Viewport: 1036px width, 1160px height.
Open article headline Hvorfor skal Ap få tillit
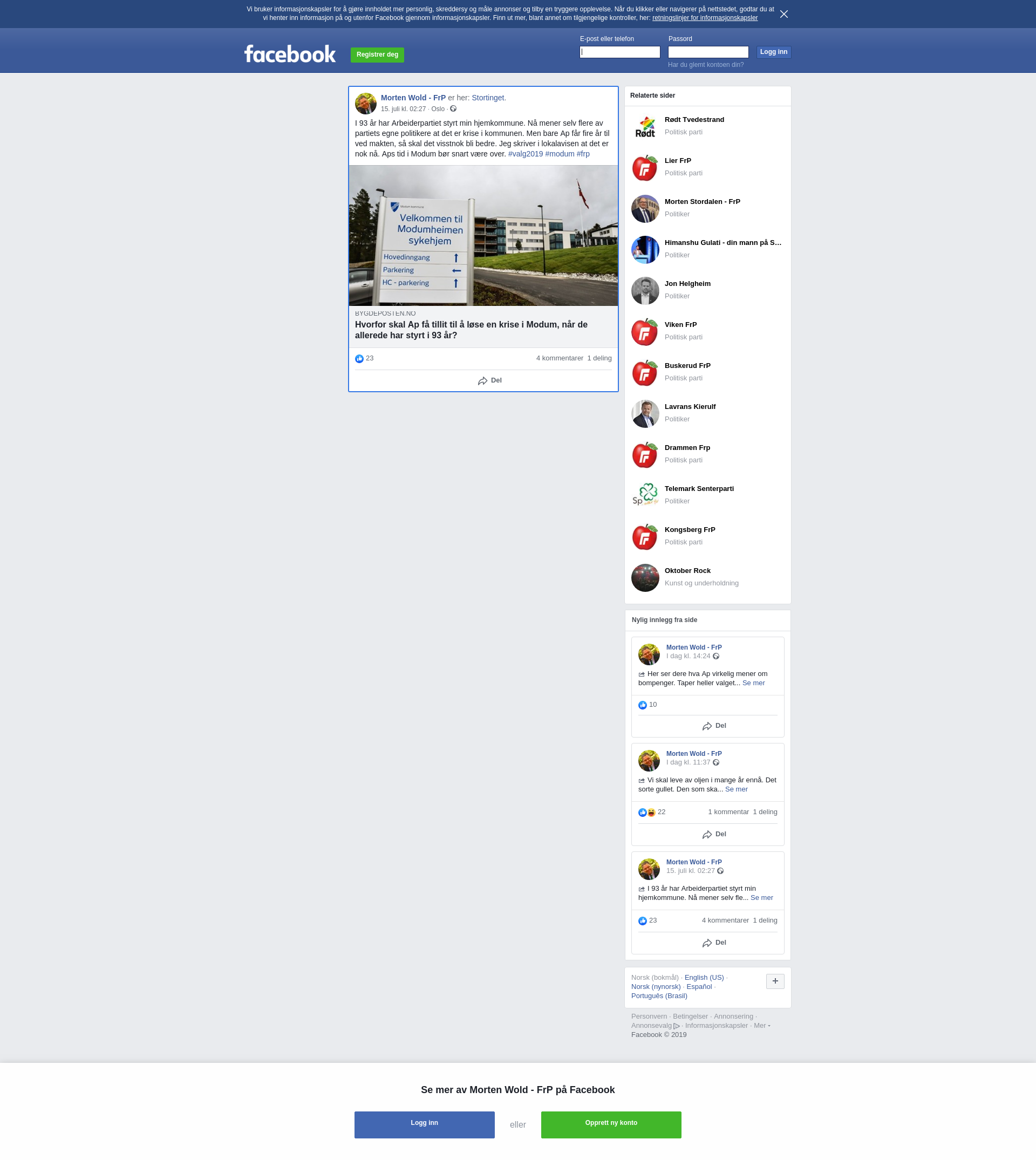click(x=471, y=330)
